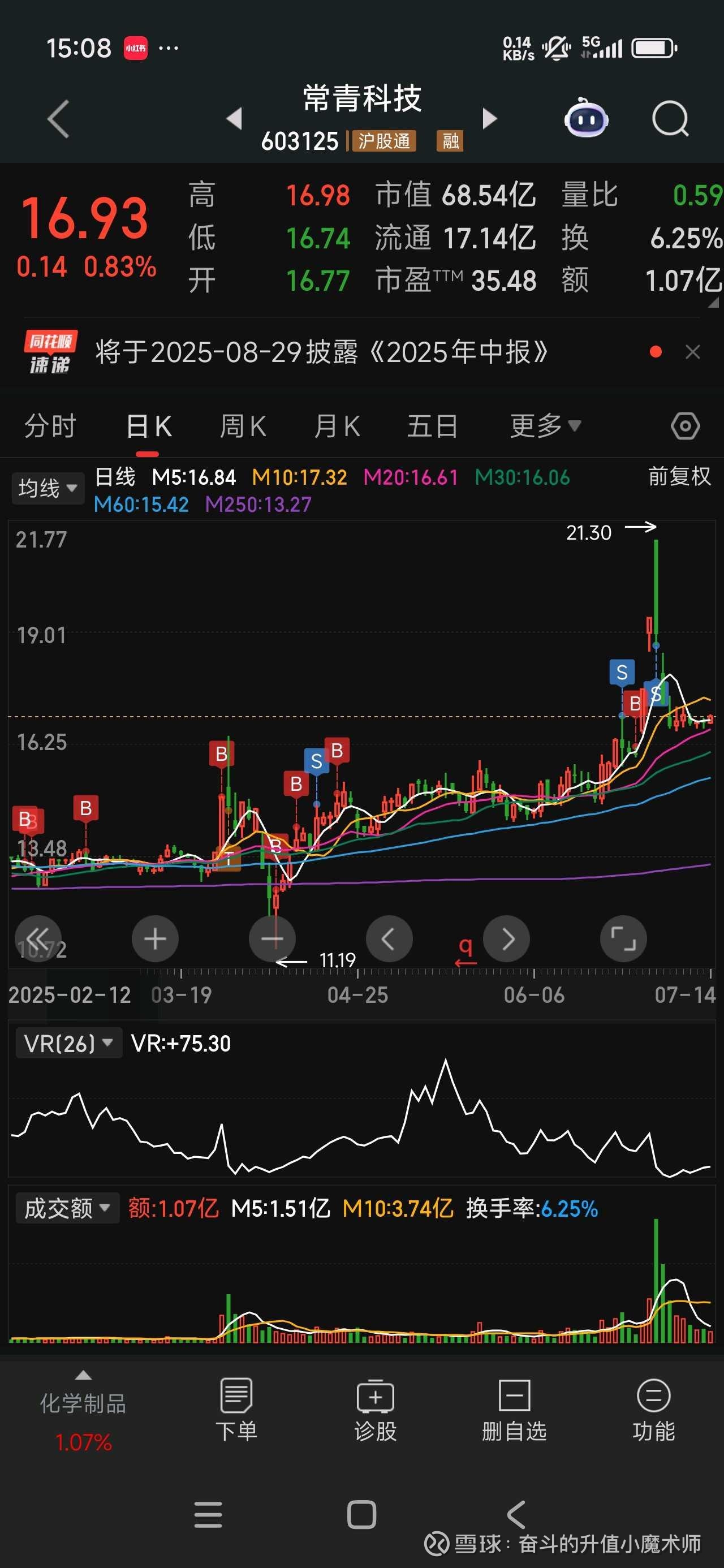Tap the B marker above 16.25 in March
724x1568 pixels.
(x=221, y=753)
